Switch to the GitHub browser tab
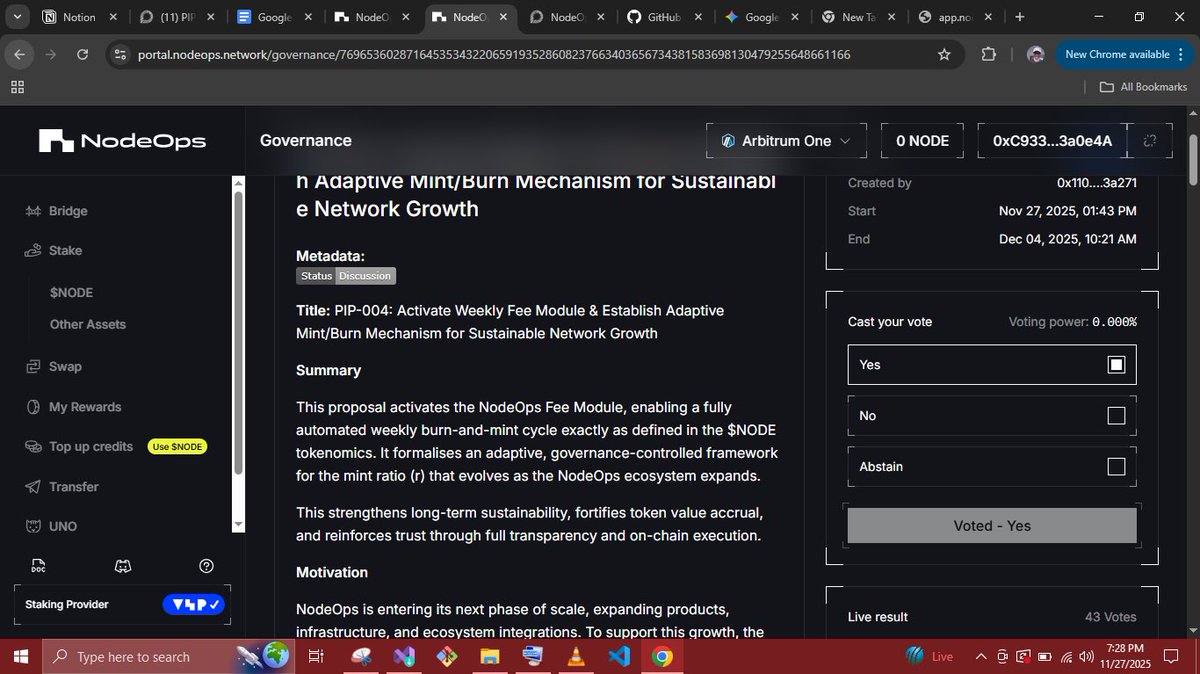The width and height of the screenshot is (1200, 674). point(665,17)
